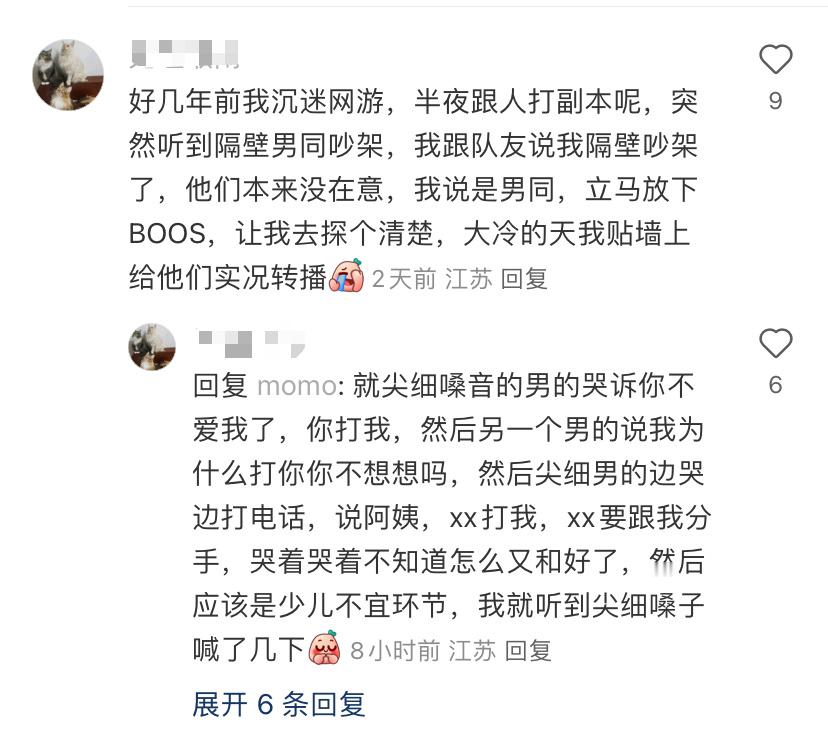Tap the heart on the momo reply comment
Image resolution: width=828 pixels, height=738 pixels.
pos(775,343)
